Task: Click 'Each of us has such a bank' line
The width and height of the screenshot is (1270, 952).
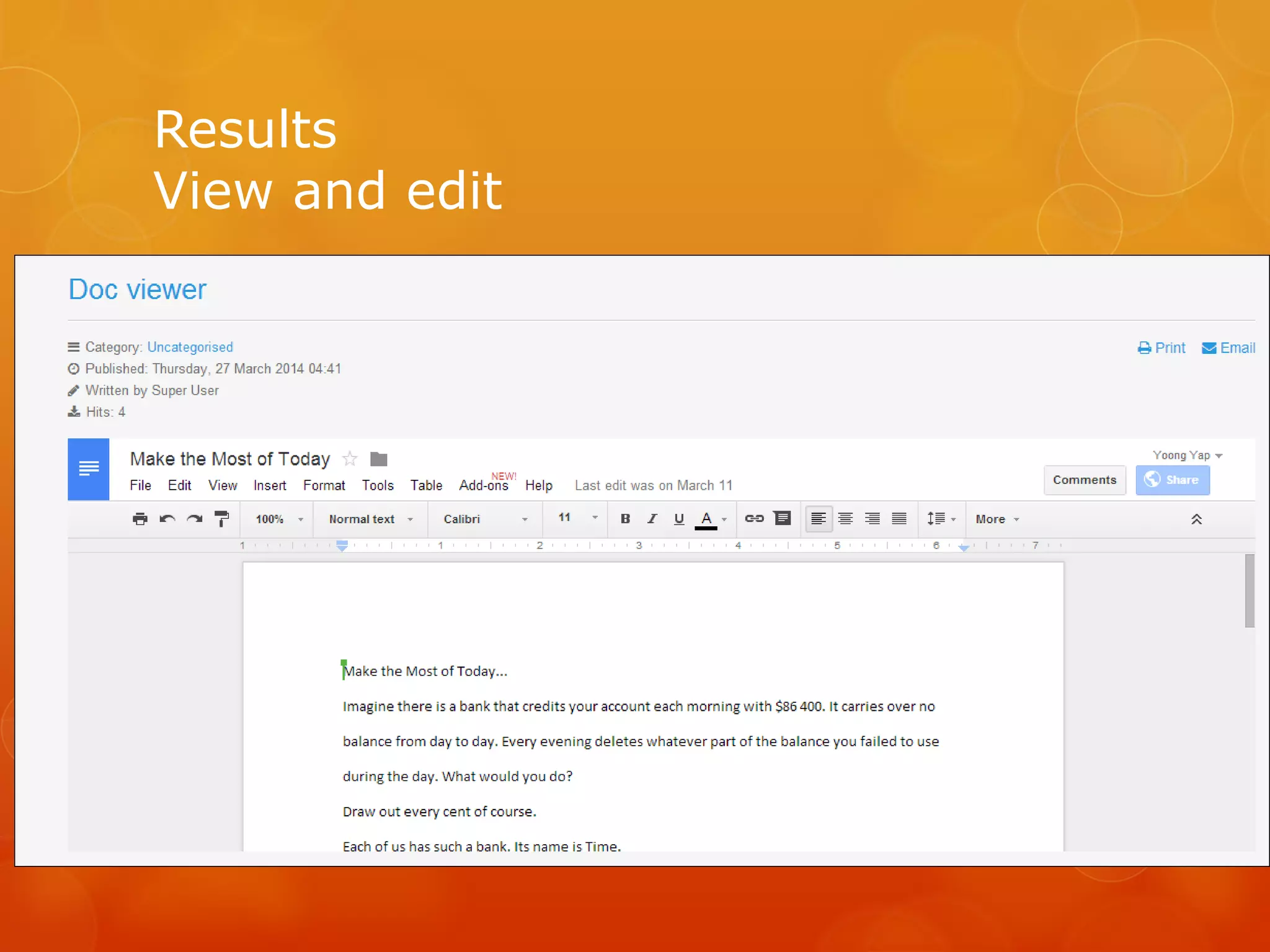Action: tap(482, 846)
